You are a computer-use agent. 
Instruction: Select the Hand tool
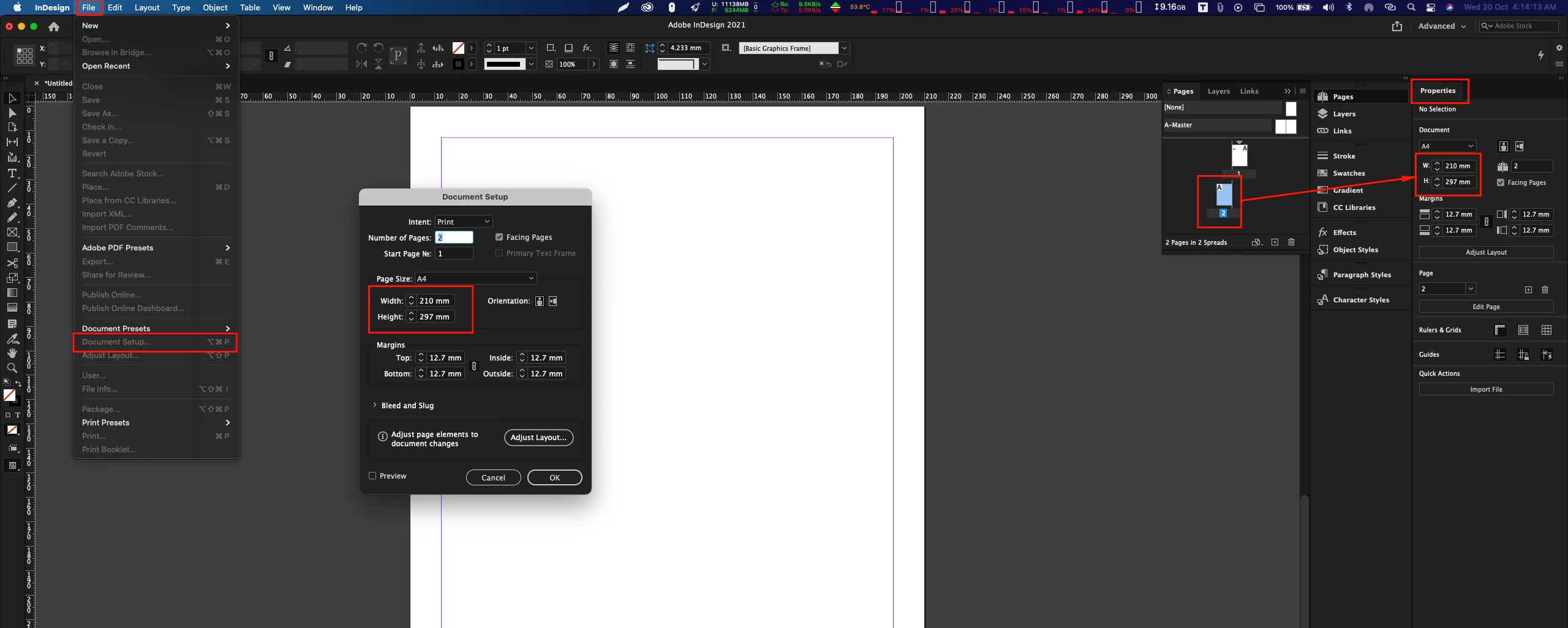click(x=12, y=353)
